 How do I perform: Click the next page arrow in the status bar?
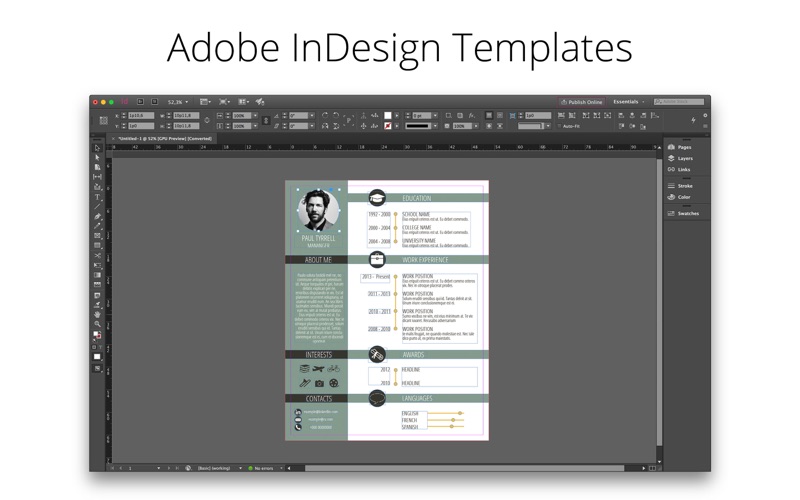click(169, 468)
